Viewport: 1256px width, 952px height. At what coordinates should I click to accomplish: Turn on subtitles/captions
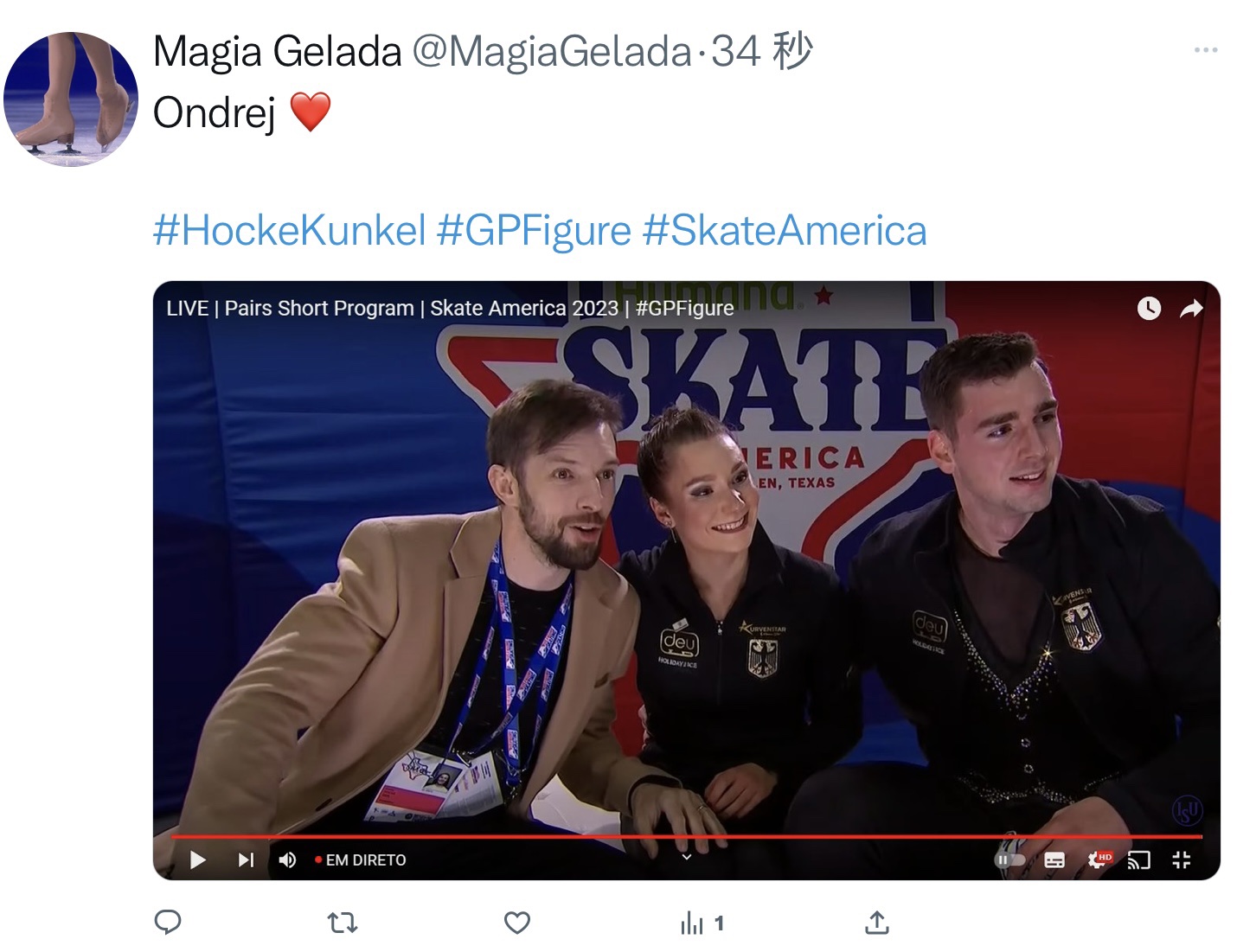[x=1054, y=859]
